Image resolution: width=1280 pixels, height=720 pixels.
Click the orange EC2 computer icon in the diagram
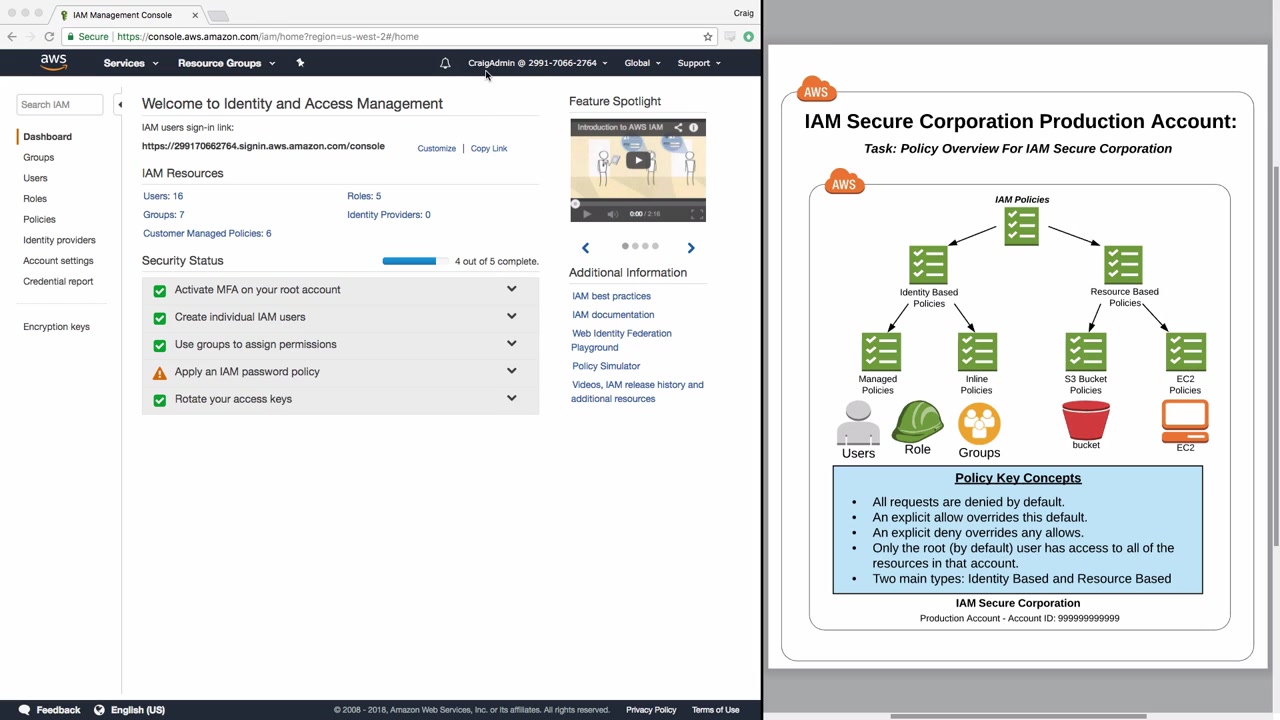tap(1185, 421)
